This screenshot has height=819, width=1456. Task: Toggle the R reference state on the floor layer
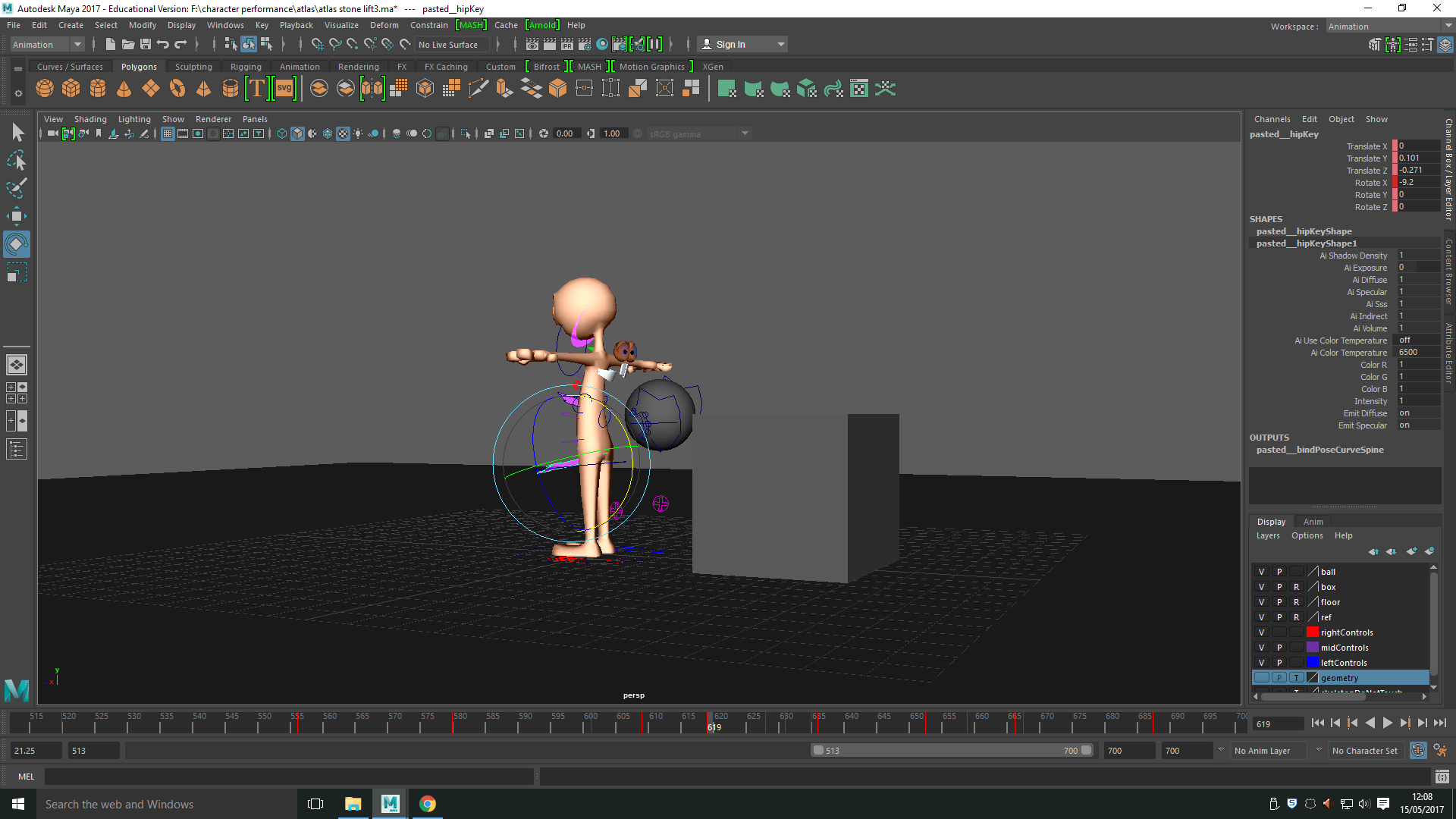tap(1296, 601)
